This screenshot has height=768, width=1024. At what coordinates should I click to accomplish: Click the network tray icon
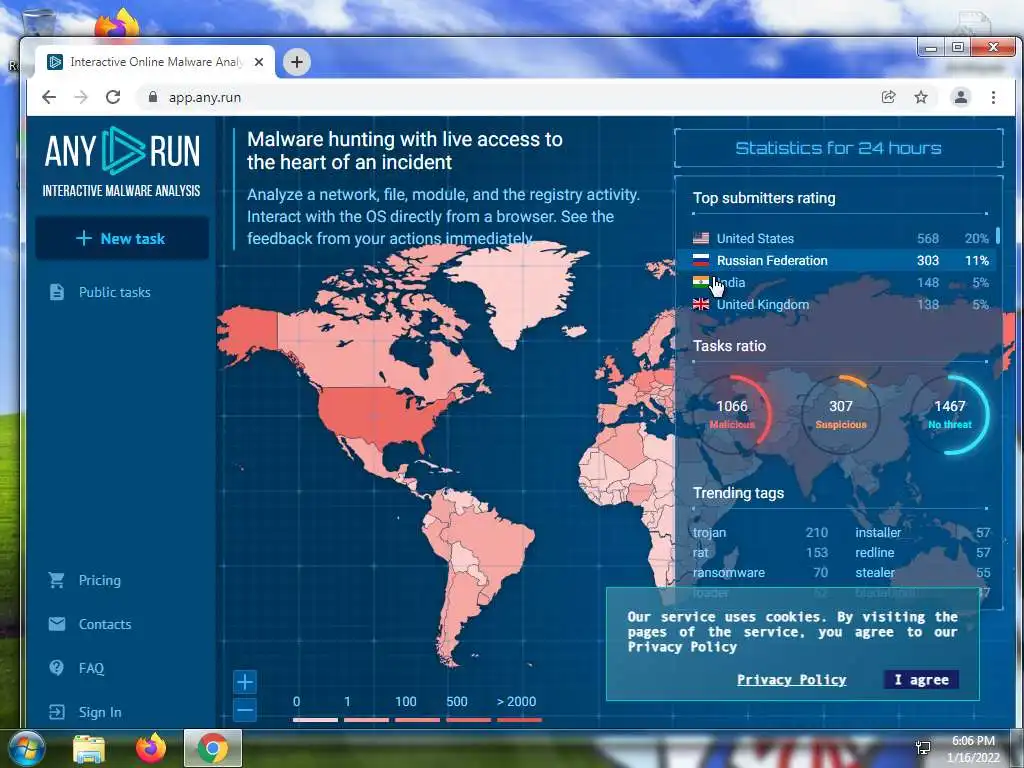click(923, 748)
